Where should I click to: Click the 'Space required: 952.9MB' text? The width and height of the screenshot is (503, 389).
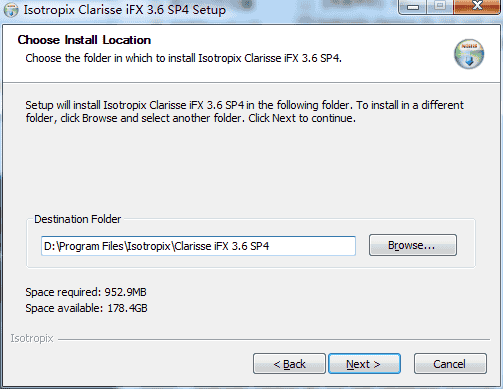coord(86,292)
